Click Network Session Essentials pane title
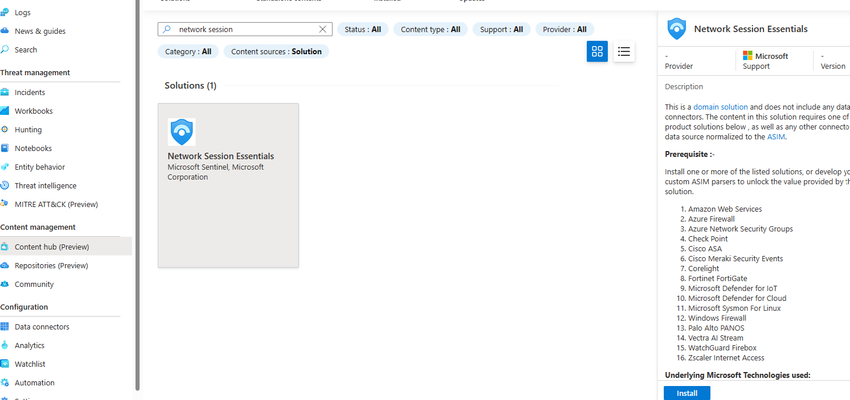This screenshot has width=850, height=400. coord(751,29)
